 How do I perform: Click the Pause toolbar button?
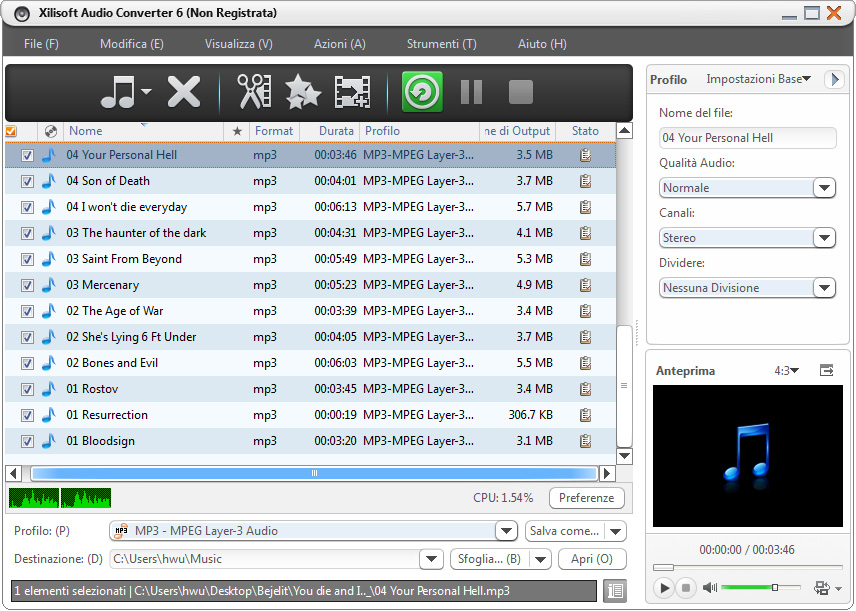(x=471, y=92)
